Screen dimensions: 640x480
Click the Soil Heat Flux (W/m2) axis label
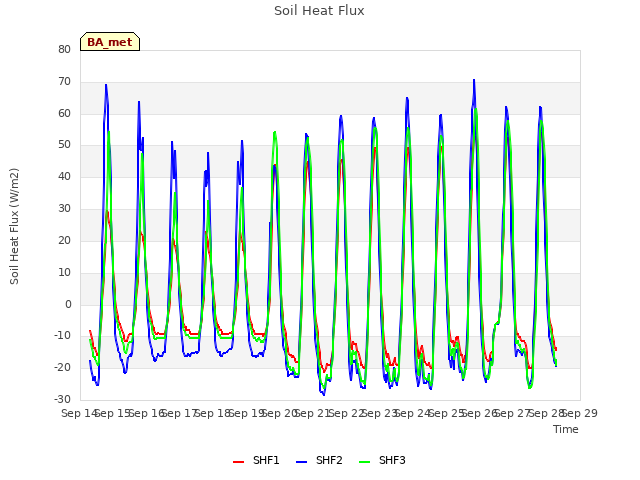tap(14, 226)
